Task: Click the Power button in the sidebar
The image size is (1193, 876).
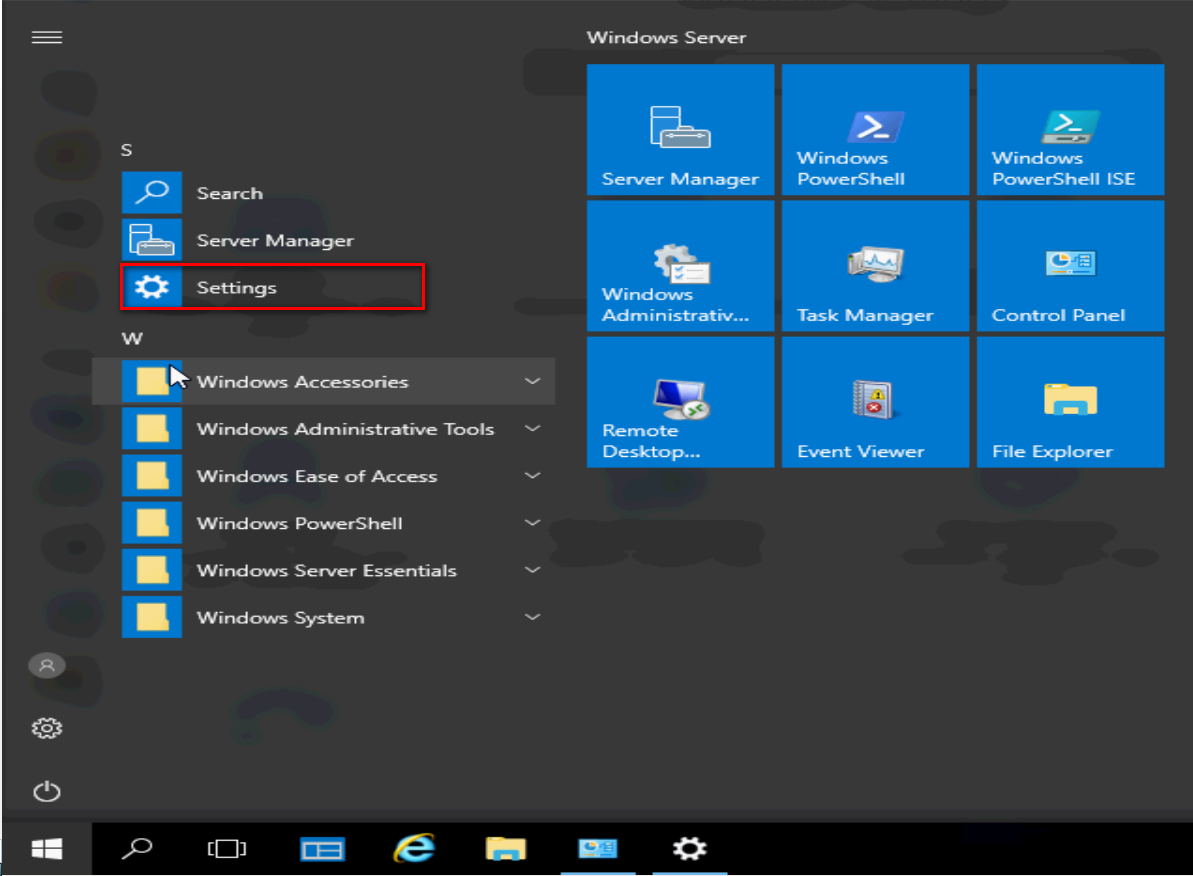Action: pyautogui.click(x=47, y=792)
